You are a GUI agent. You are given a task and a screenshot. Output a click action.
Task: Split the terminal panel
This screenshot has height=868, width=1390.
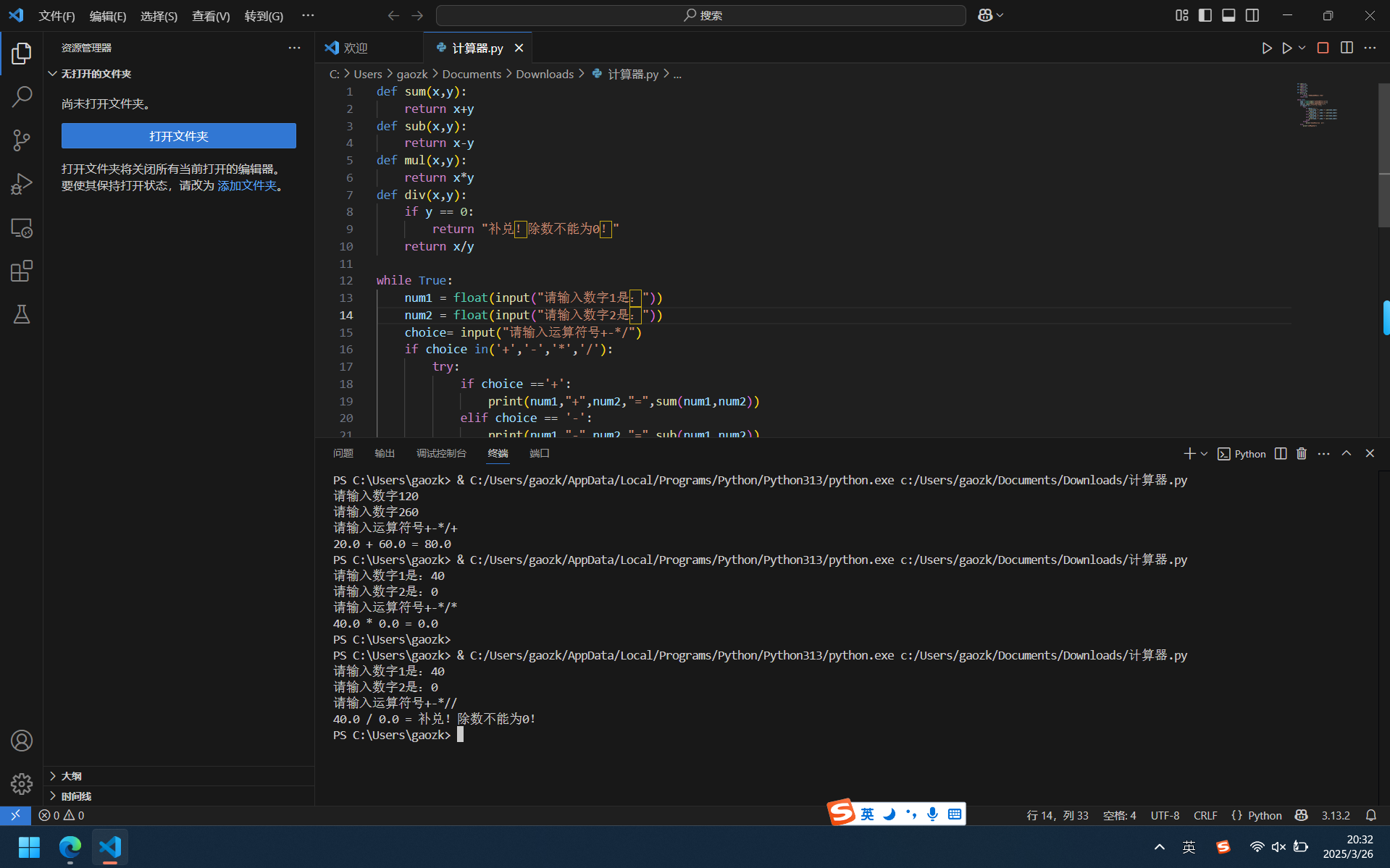1281,453
